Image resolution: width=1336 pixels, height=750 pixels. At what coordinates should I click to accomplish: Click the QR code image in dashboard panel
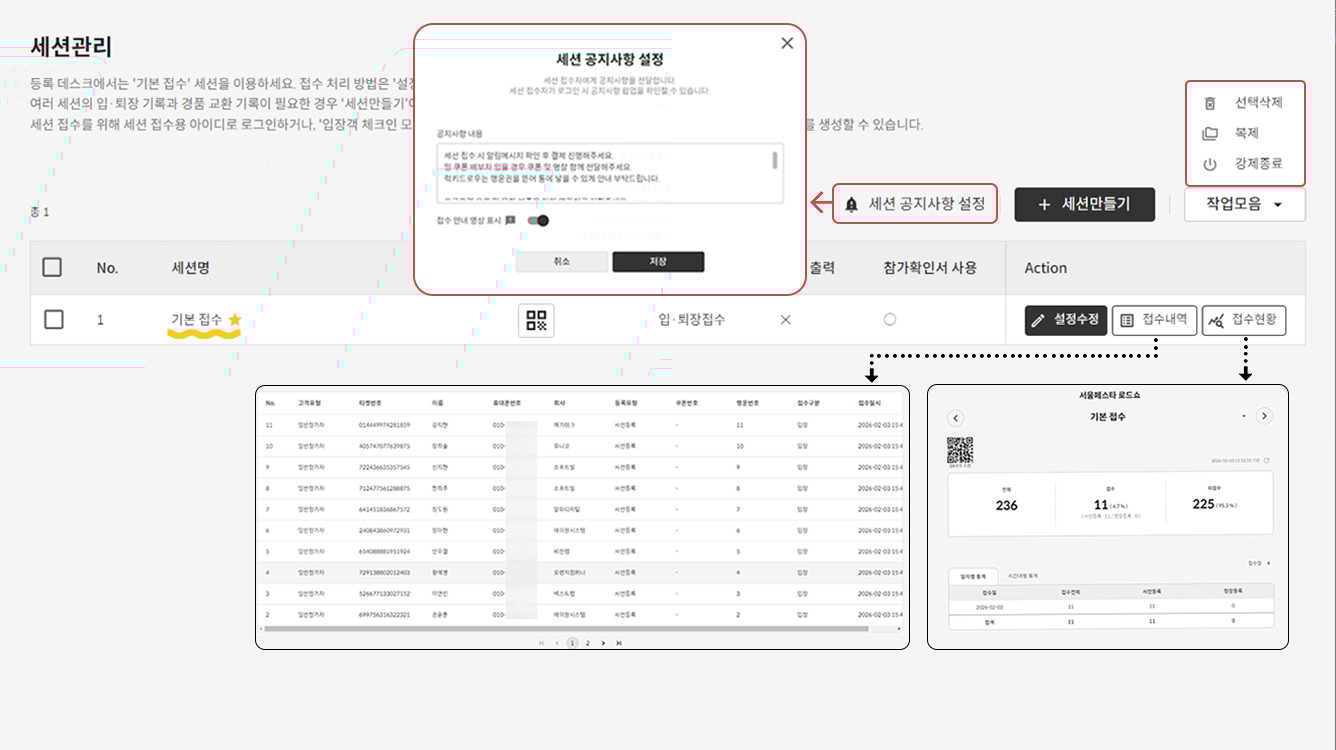(960, 450)
